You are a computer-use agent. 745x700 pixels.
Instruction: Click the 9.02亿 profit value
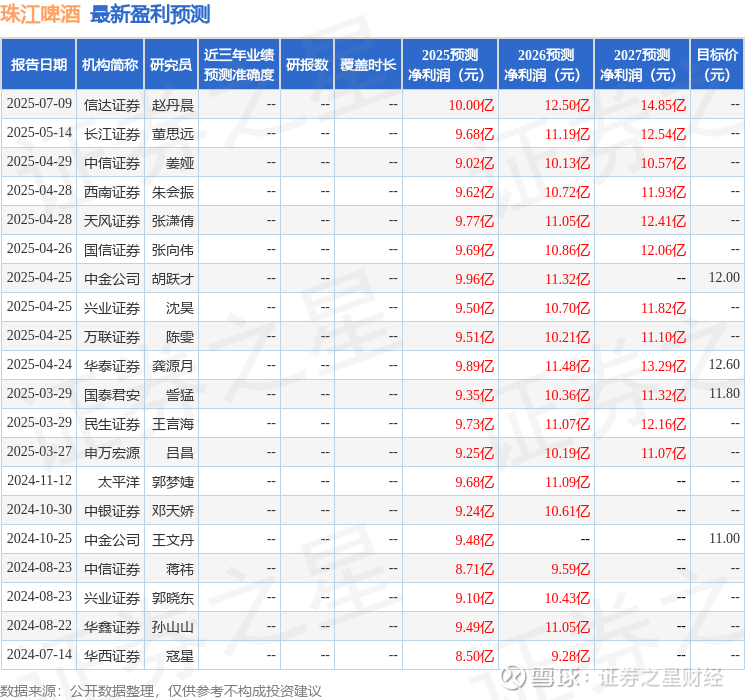coord(475,163)
